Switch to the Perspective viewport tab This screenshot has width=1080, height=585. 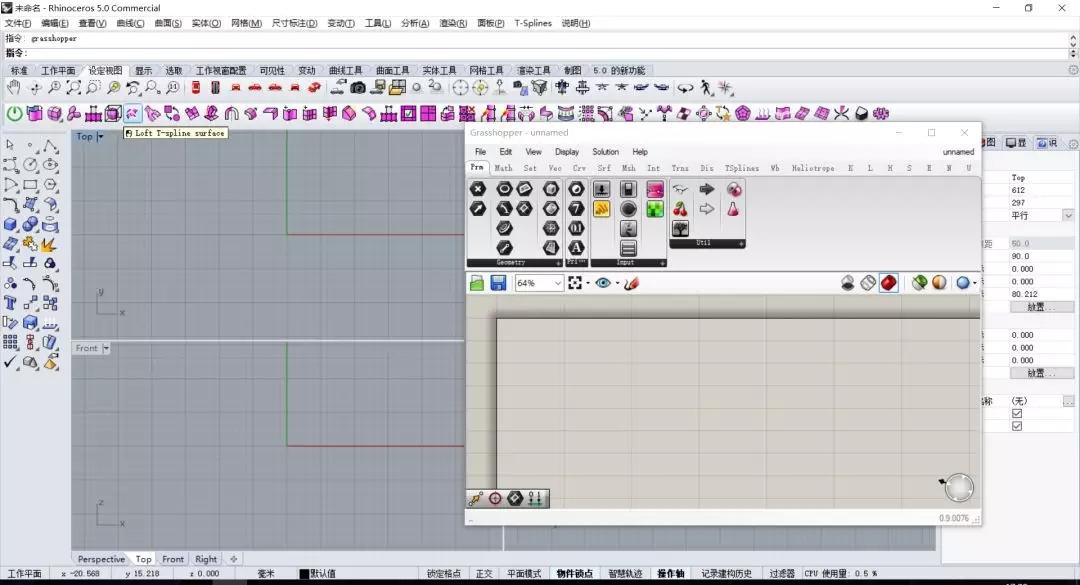101,559
